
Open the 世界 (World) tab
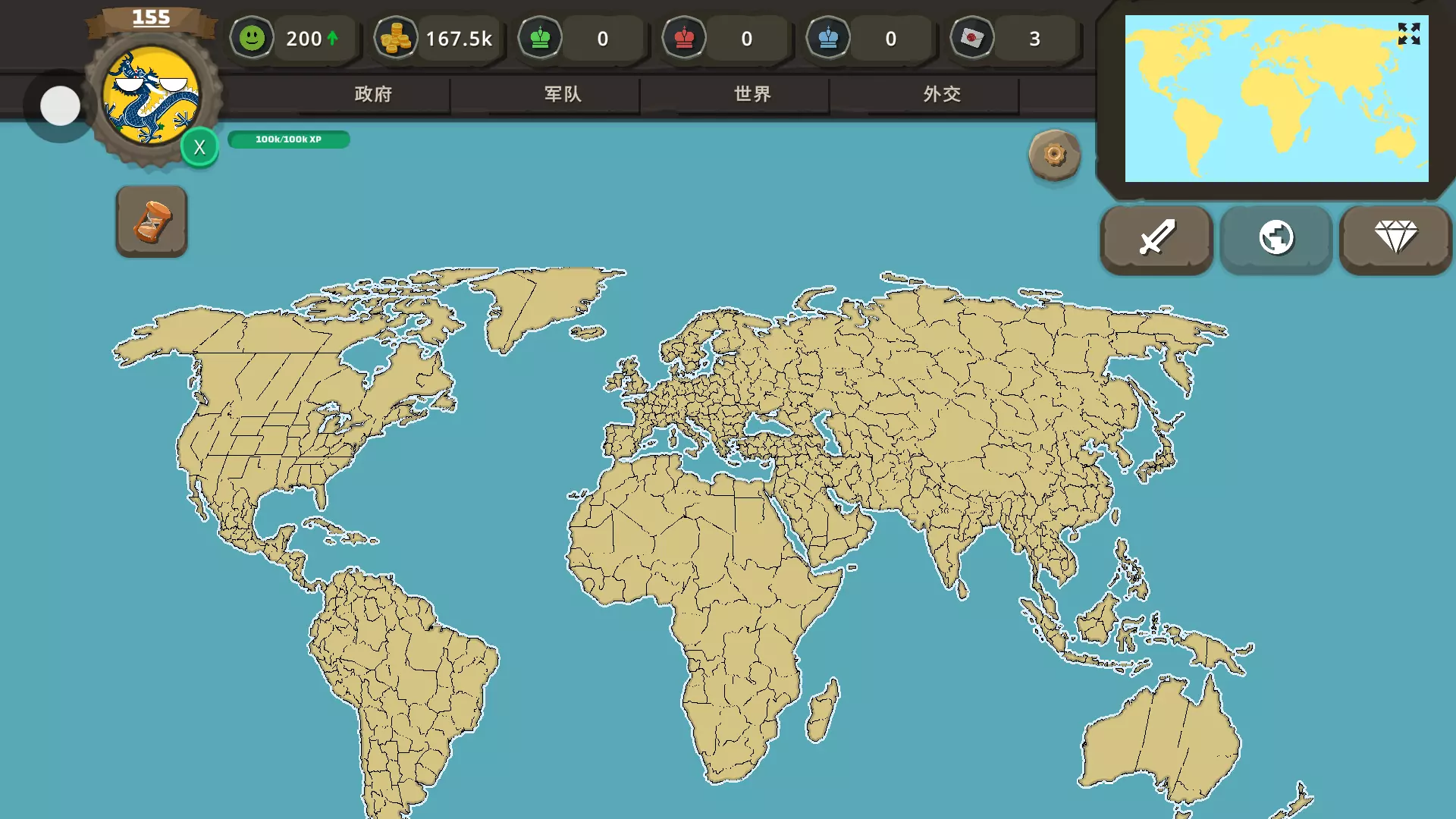[752, 94]
